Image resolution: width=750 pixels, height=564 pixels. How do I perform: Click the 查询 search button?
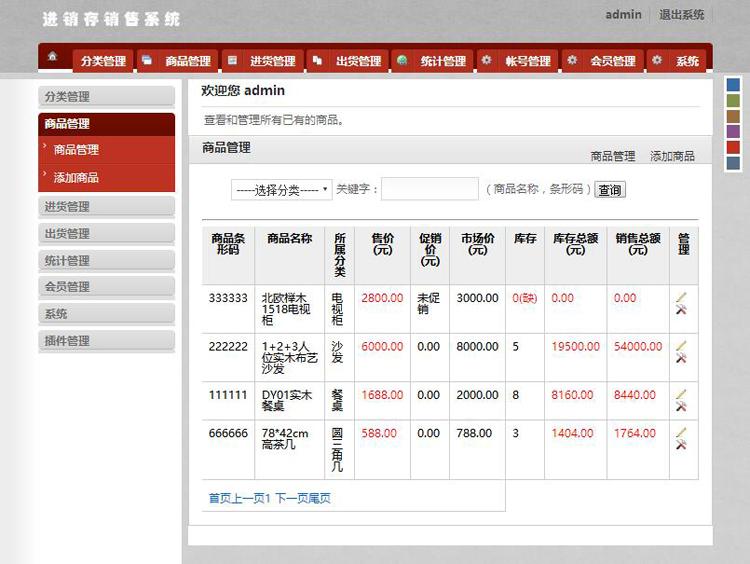tap(610, 190)
